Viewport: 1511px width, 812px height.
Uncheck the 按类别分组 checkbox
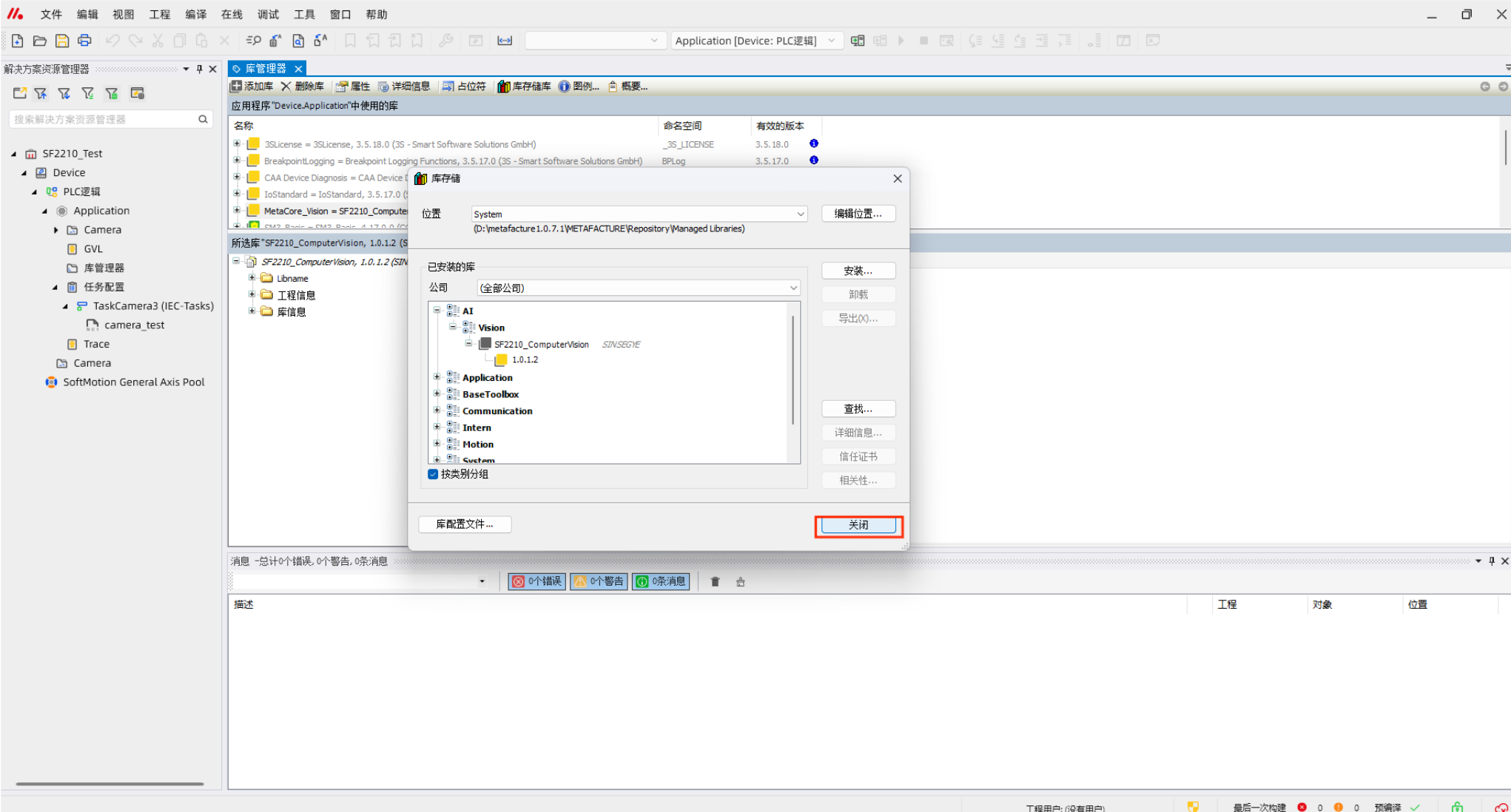(433, 475)
